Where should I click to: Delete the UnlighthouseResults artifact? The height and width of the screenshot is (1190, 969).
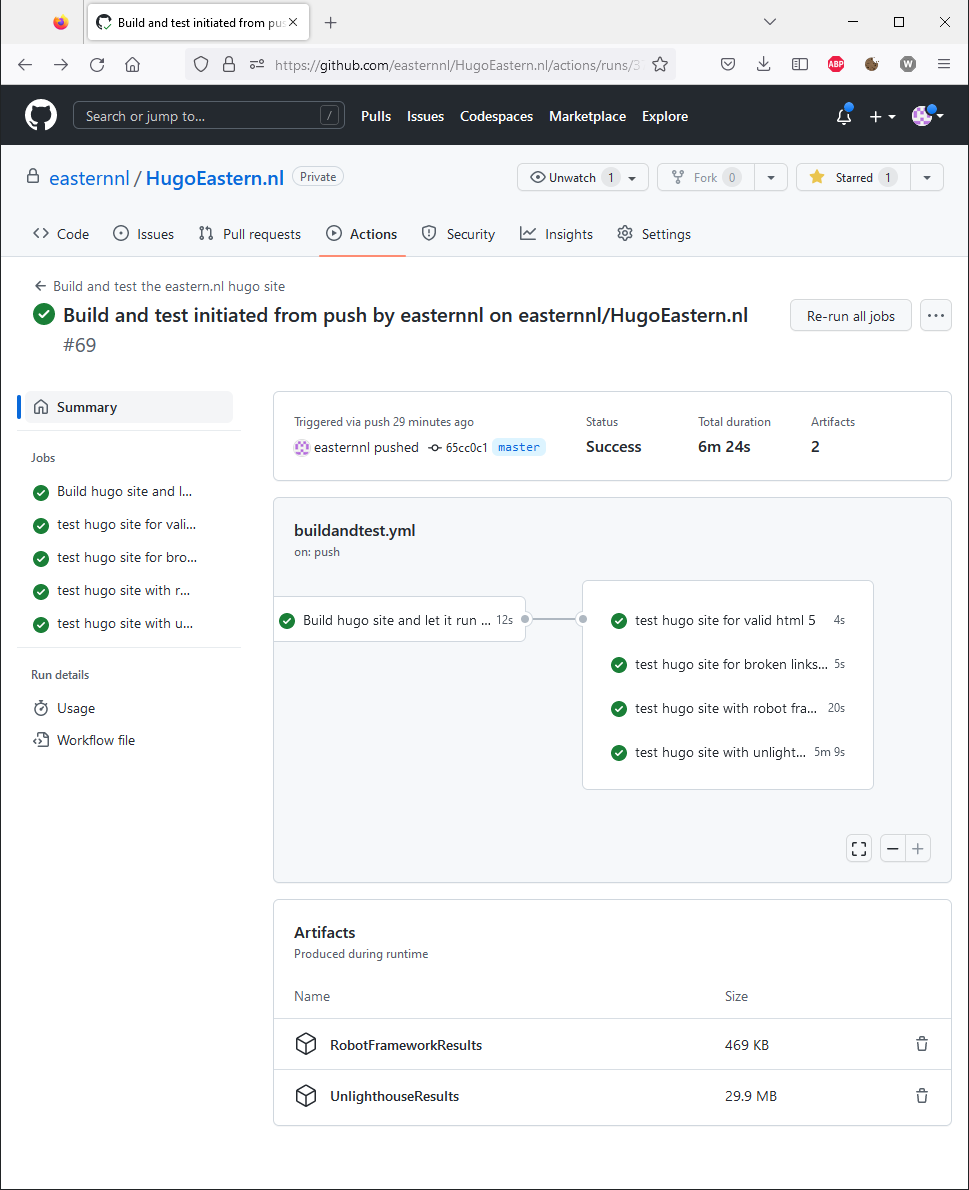click(921, 1096)
